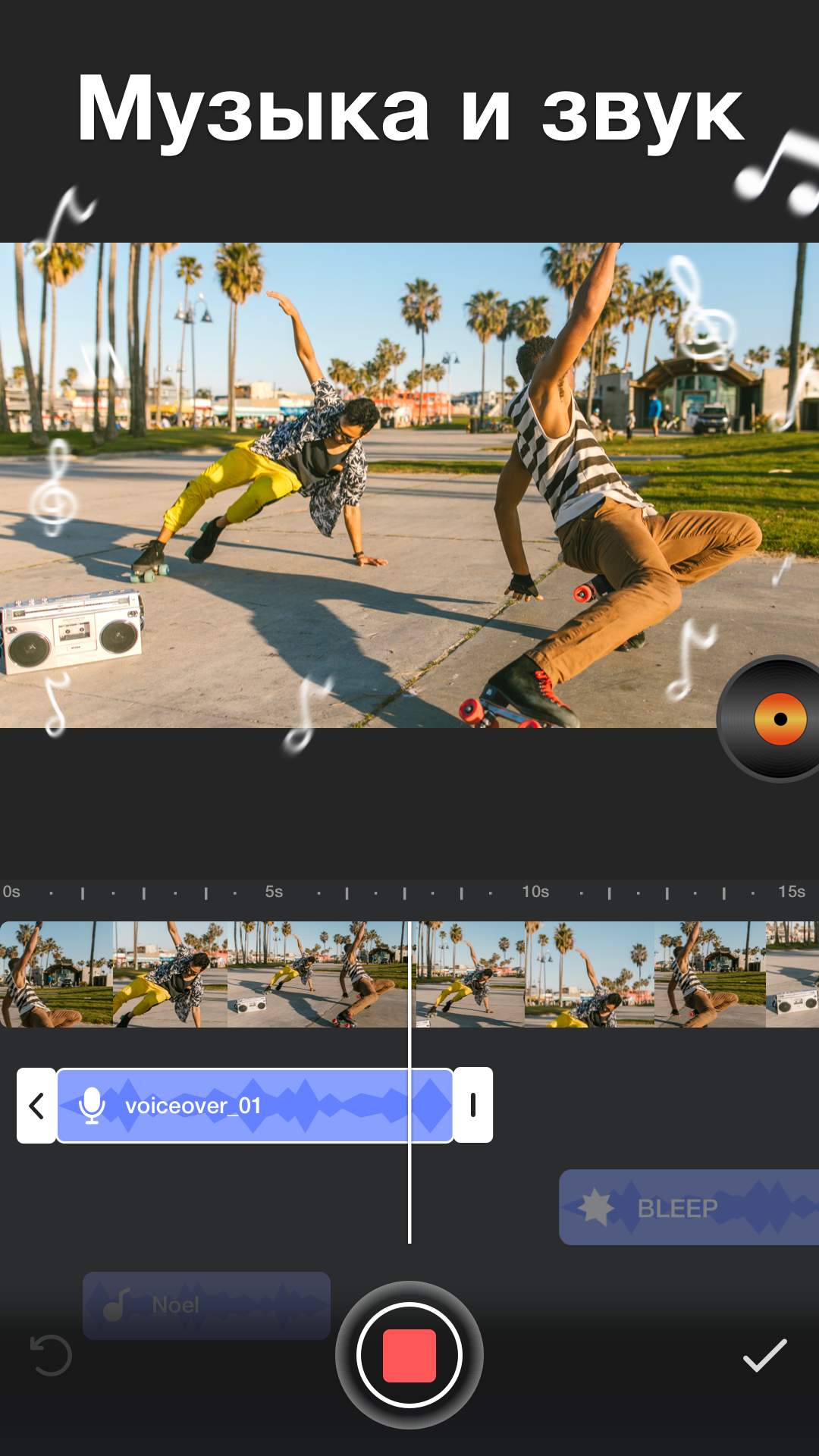Click the right trim handle of voiceover_01
Image resolution: width=819 pixels, height=1456 pixels.
[473, 1106]
